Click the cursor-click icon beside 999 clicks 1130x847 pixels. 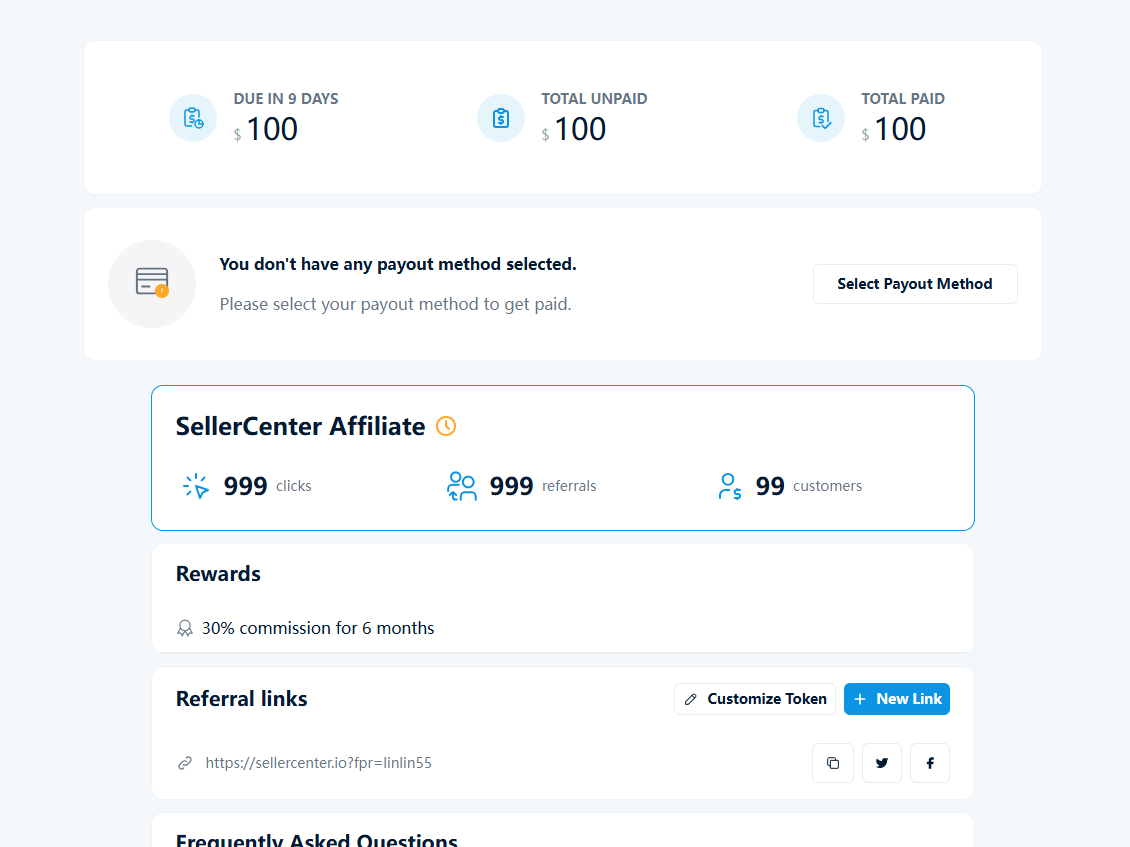[194, 485]
